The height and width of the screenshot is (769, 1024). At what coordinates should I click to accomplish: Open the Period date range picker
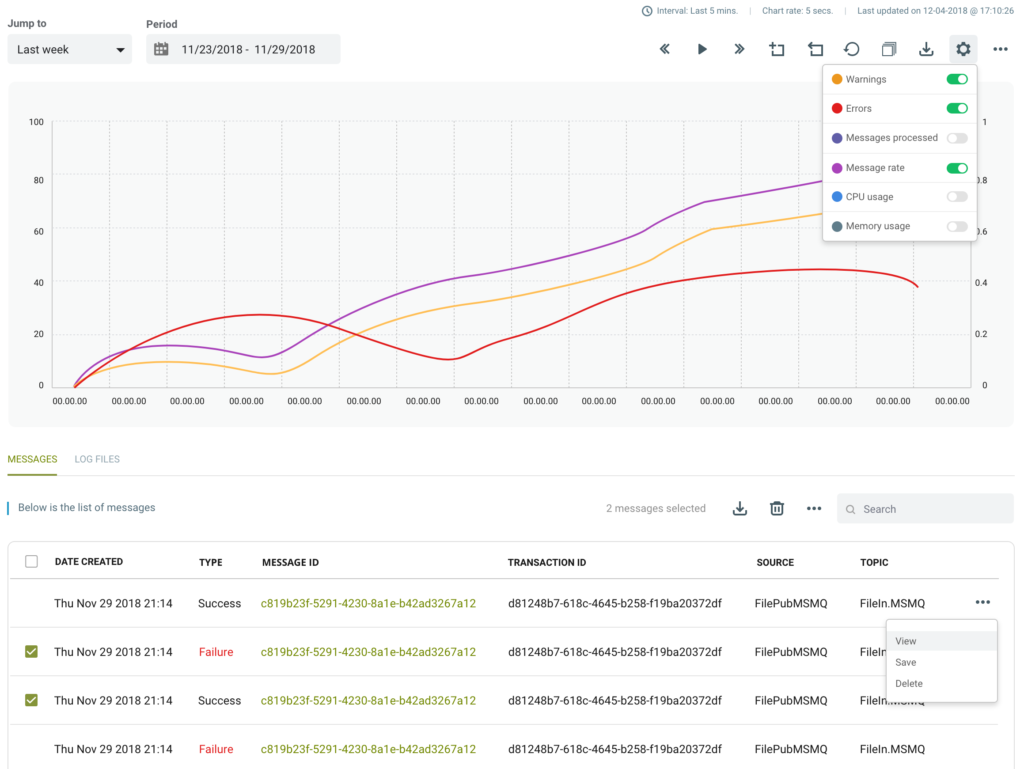coord(243,50)
